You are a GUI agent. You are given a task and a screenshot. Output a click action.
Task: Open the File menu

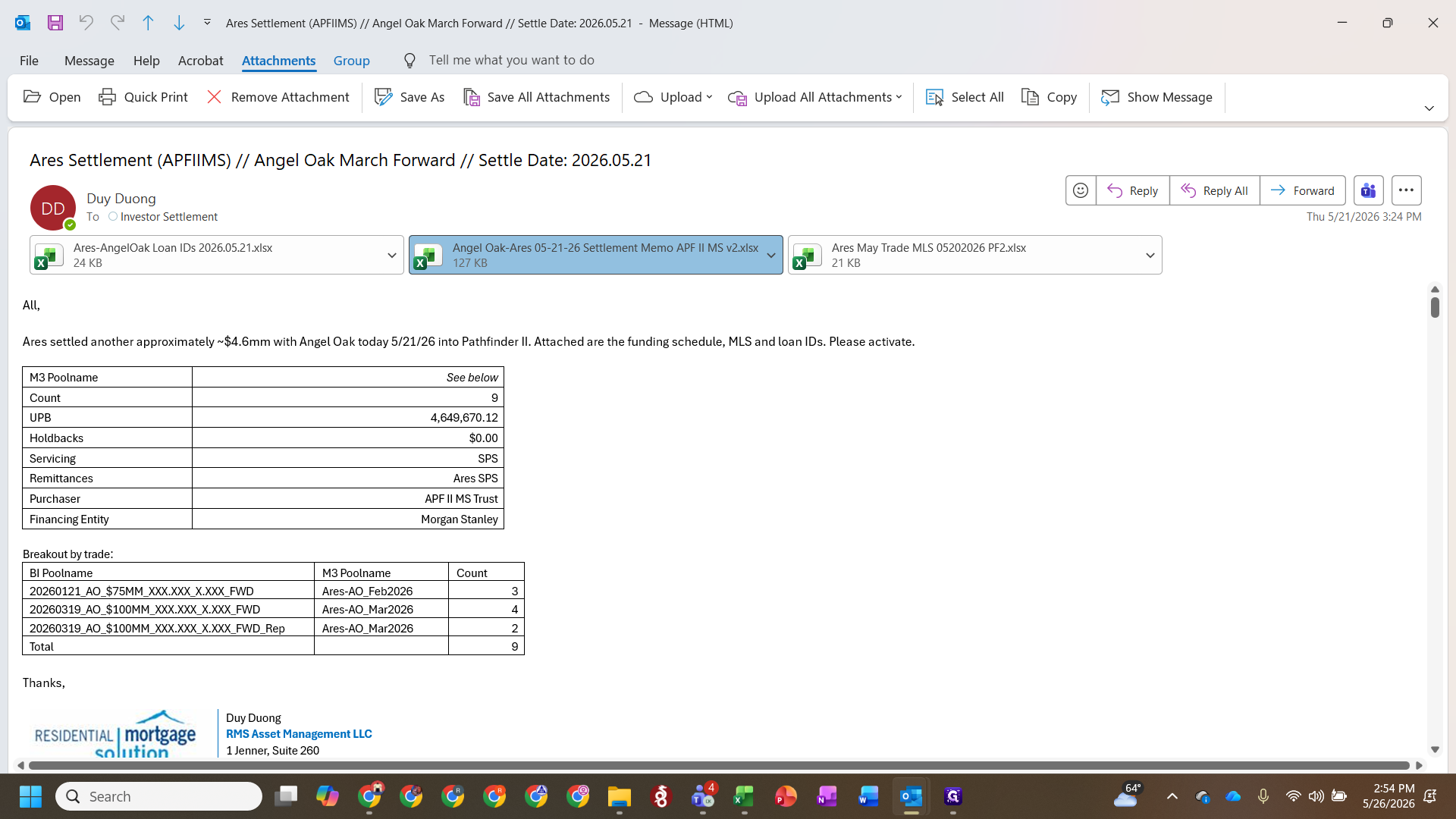click(29, 61)
